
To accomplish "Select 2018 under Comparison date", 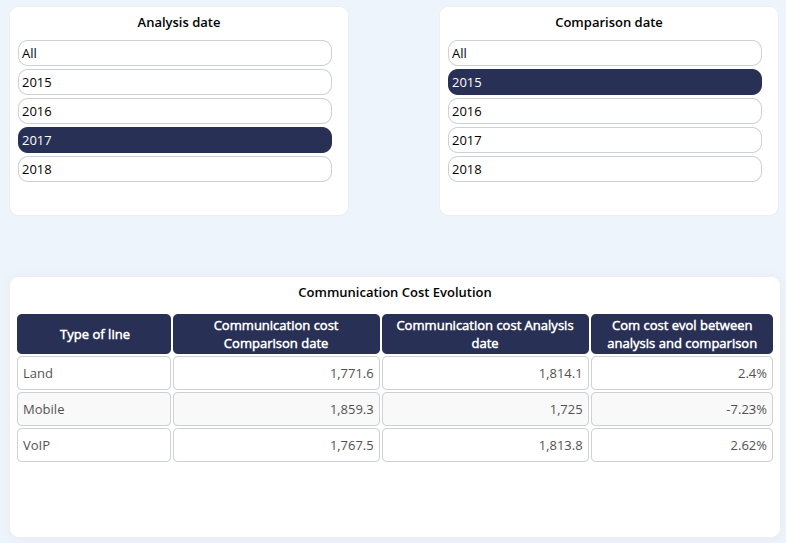I will (x=604, y=169).
